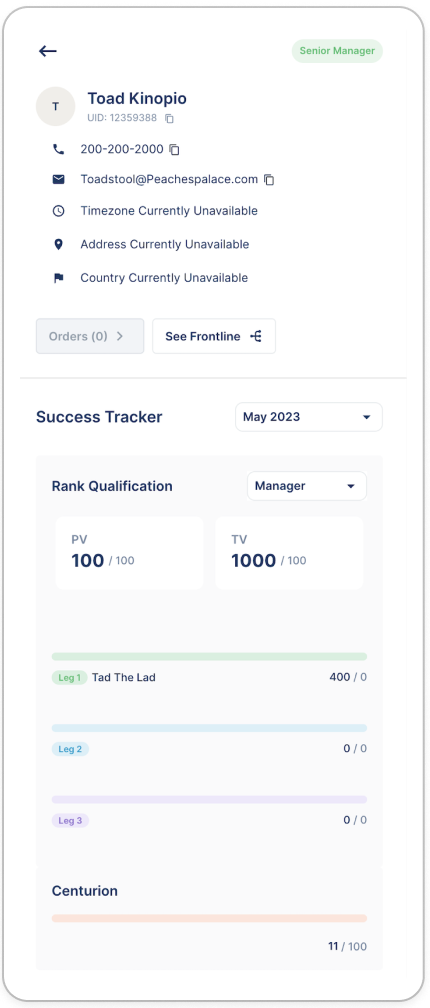Click the orange Centurion progress bar
Image resolution: width=430 pixels, height=1008 pixels.
[209, 918]
